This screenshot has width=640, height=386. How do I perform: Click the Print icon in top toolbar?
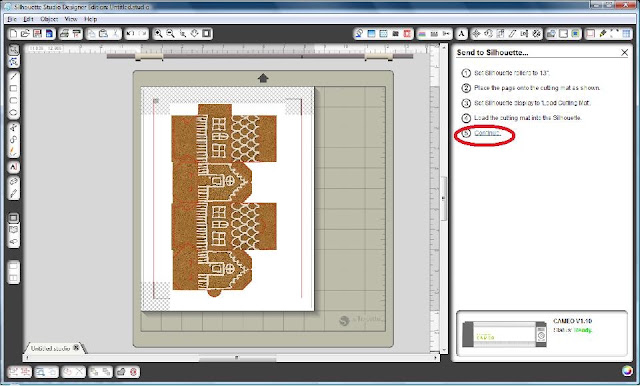(64, 33)
